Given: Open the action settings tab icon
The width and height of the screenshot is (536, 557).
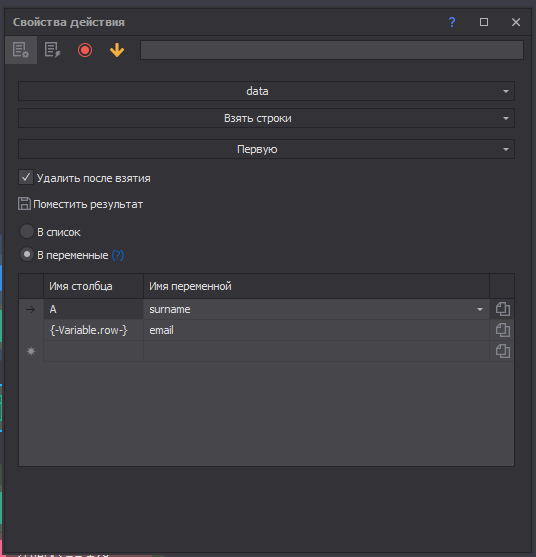Looking at the screenshot, I should (x=21, y=50).
